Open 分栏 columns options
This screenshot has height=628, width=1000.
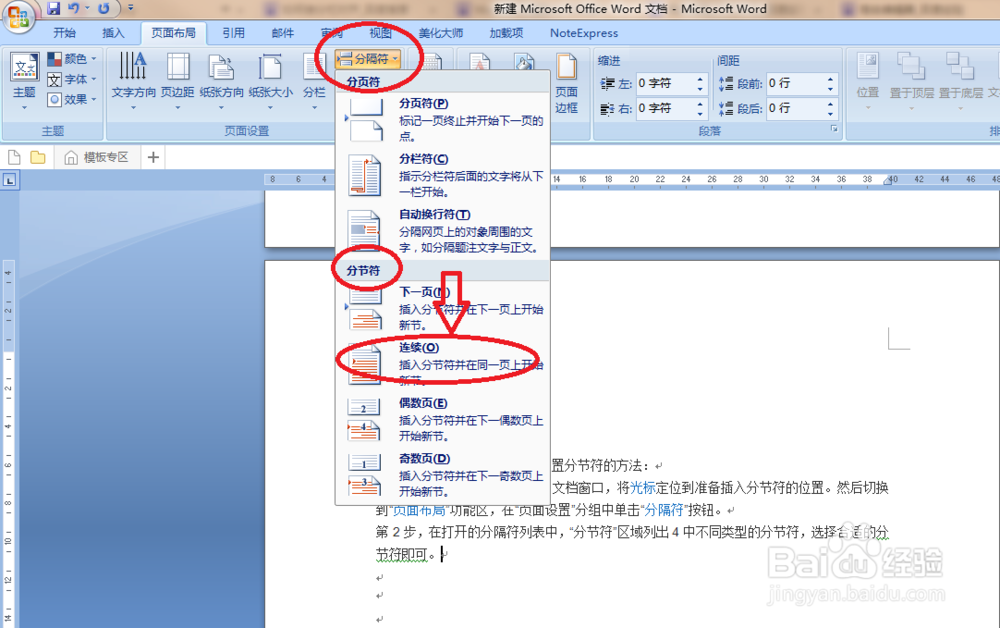(314, 82)
